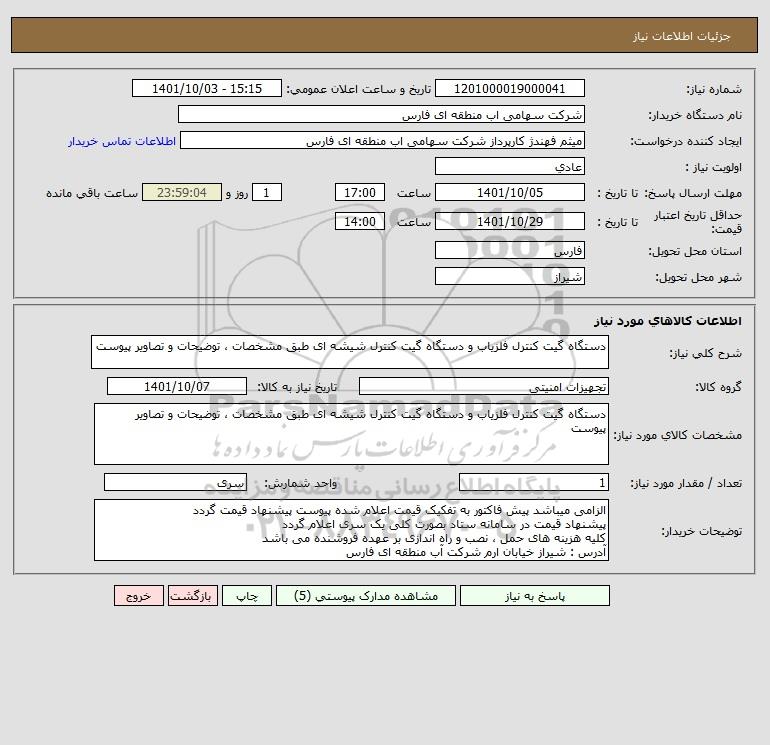Click the مشخصات کالای مورد نیاز text area
770x745 pixels.
tap(351, 434)
